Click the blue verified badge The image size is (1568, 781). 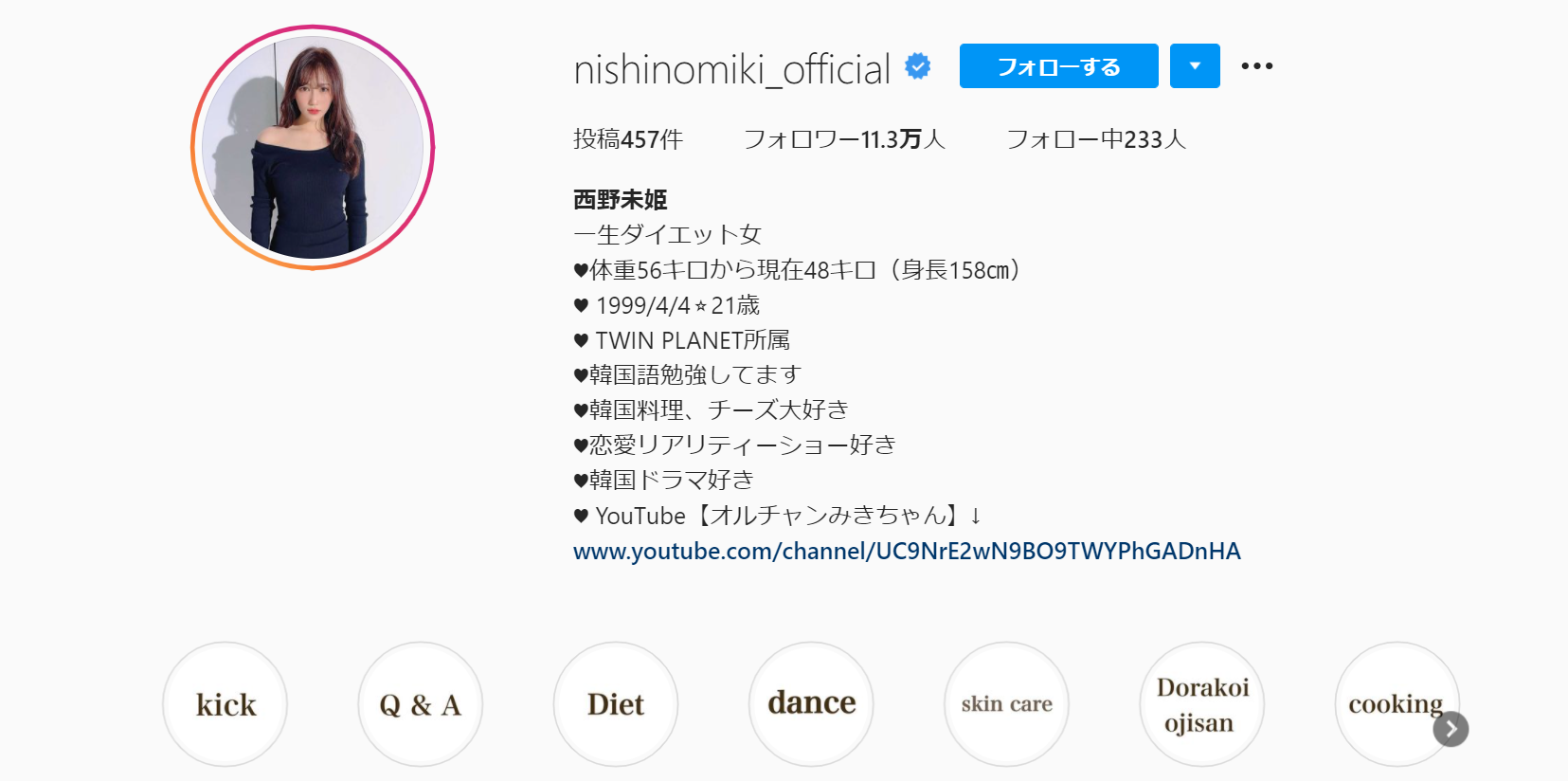coord(917,66)
